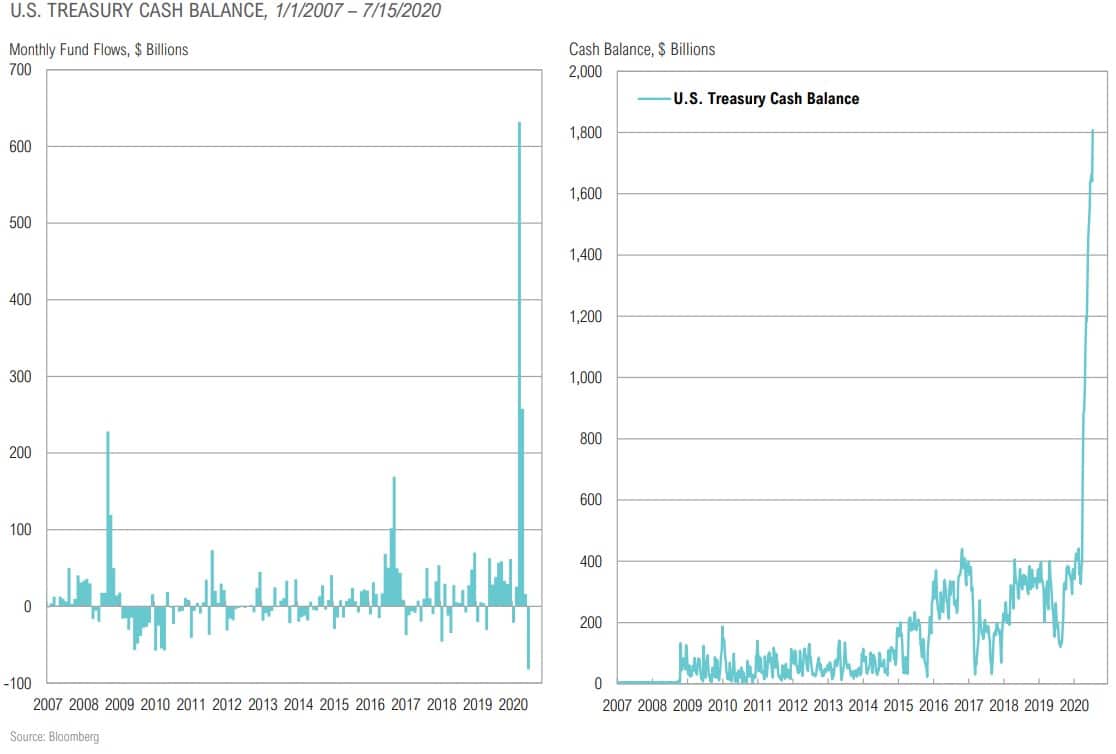Click the tallest 2020 bar in Monthly Fund Flows
This screenshot has width=1116, height=754.
point(520,364)
